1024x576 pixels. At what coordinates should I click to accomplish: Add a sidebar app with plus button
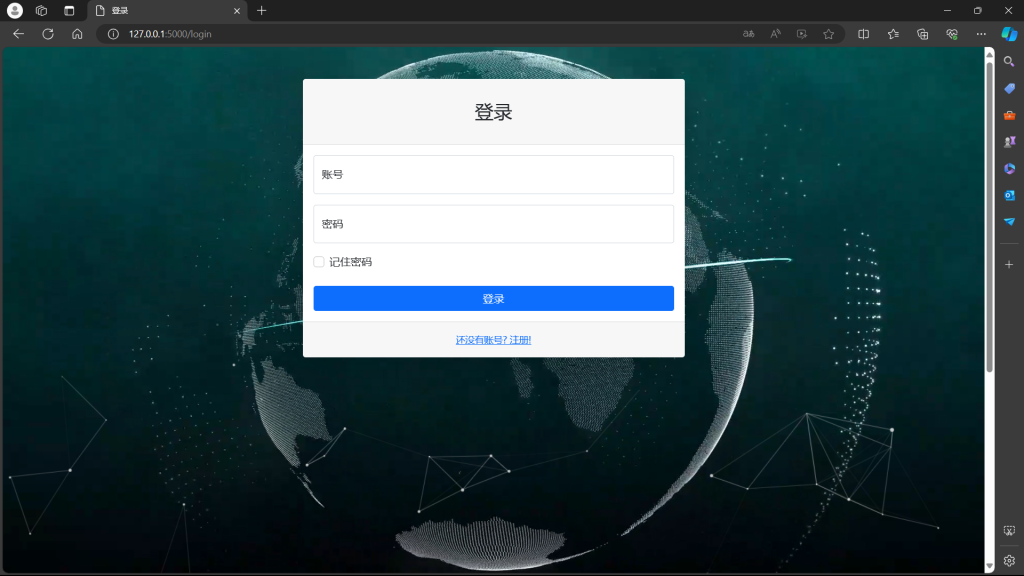(x=1009, y=264)
